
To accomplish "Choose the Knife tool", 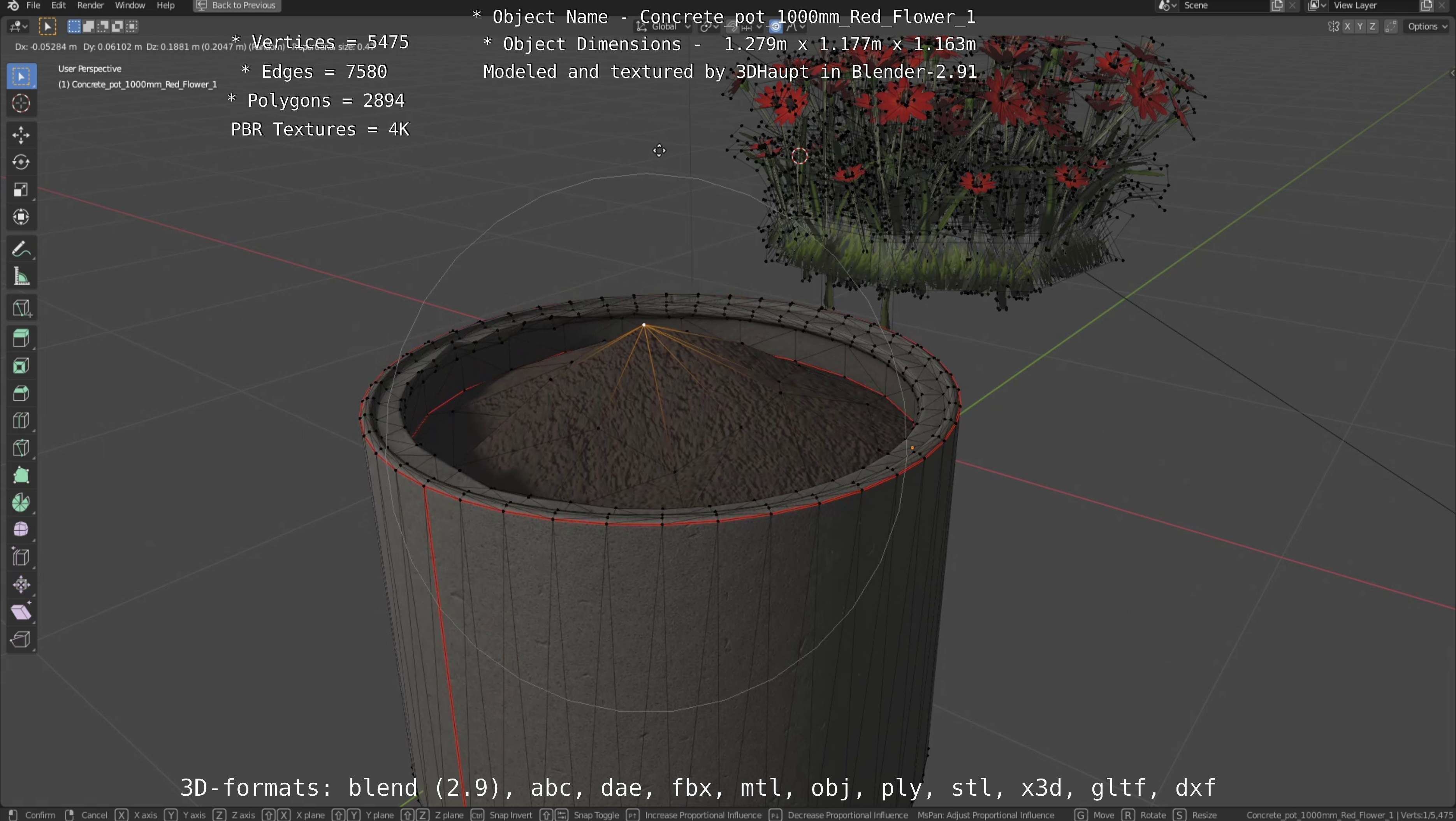I will 21,448.
